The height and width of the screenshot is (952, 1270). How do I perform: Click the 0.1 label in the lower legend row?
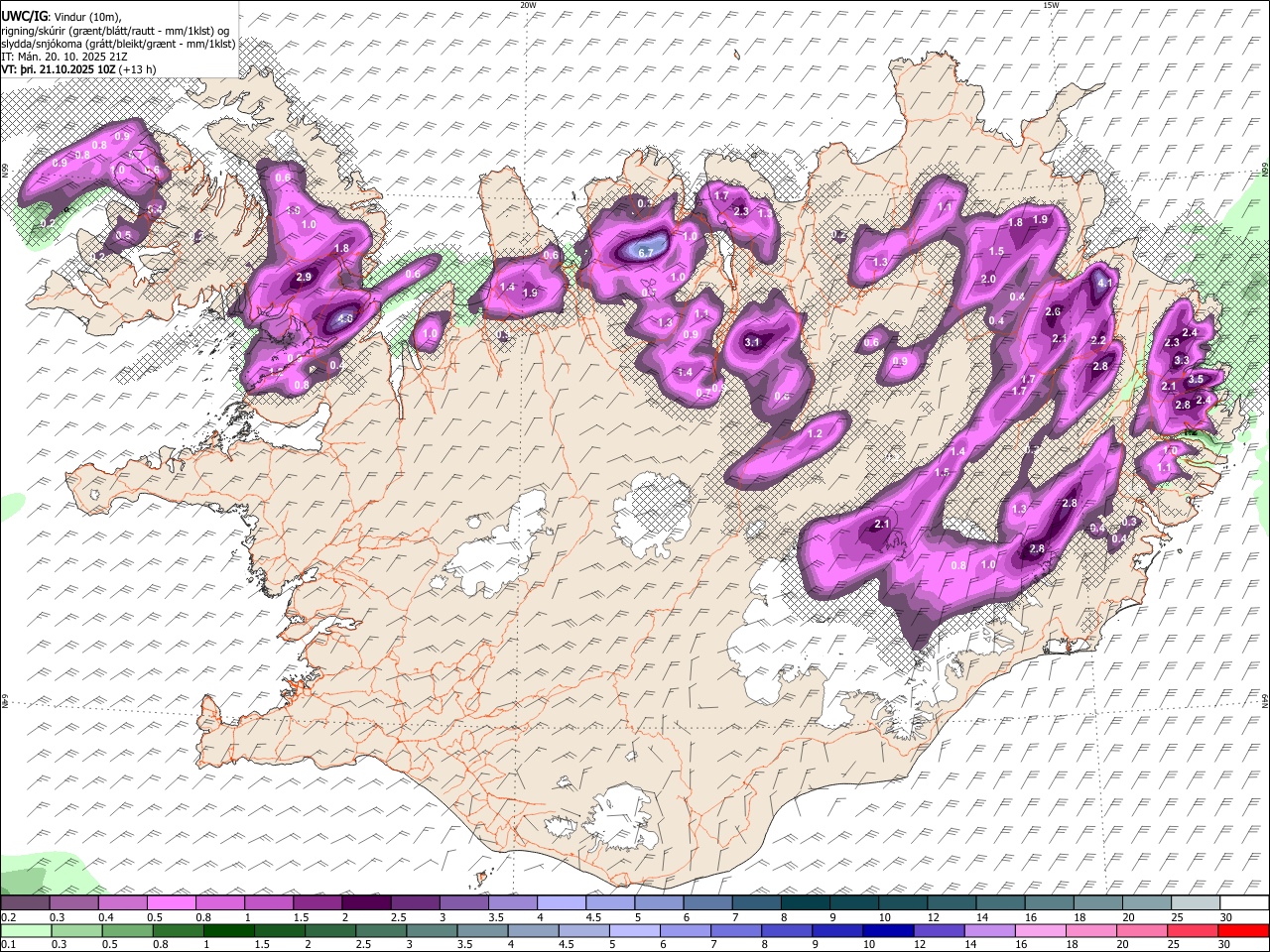click(x=8, y=944)
